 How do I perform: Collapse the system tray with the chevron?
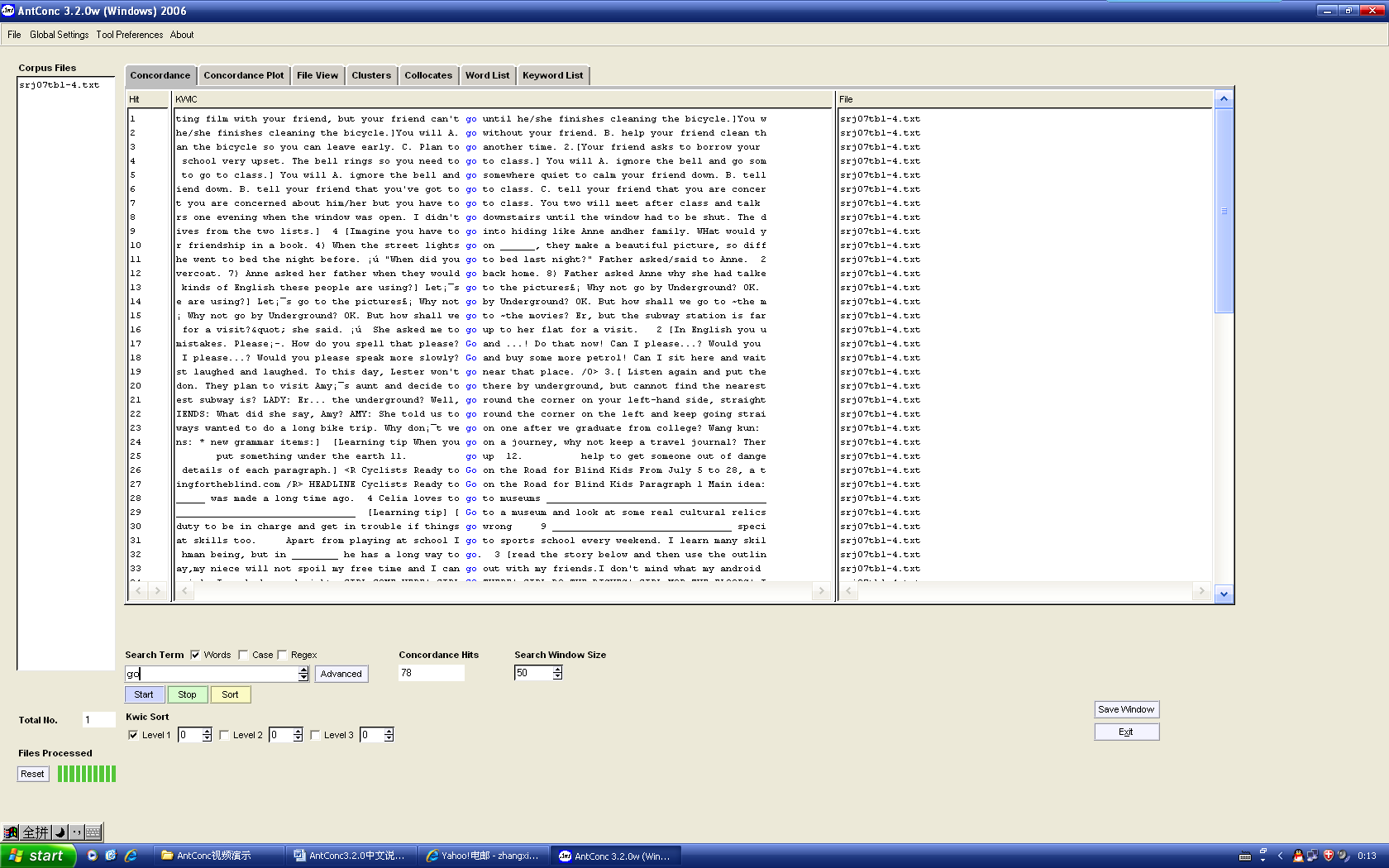(1280, 855)
